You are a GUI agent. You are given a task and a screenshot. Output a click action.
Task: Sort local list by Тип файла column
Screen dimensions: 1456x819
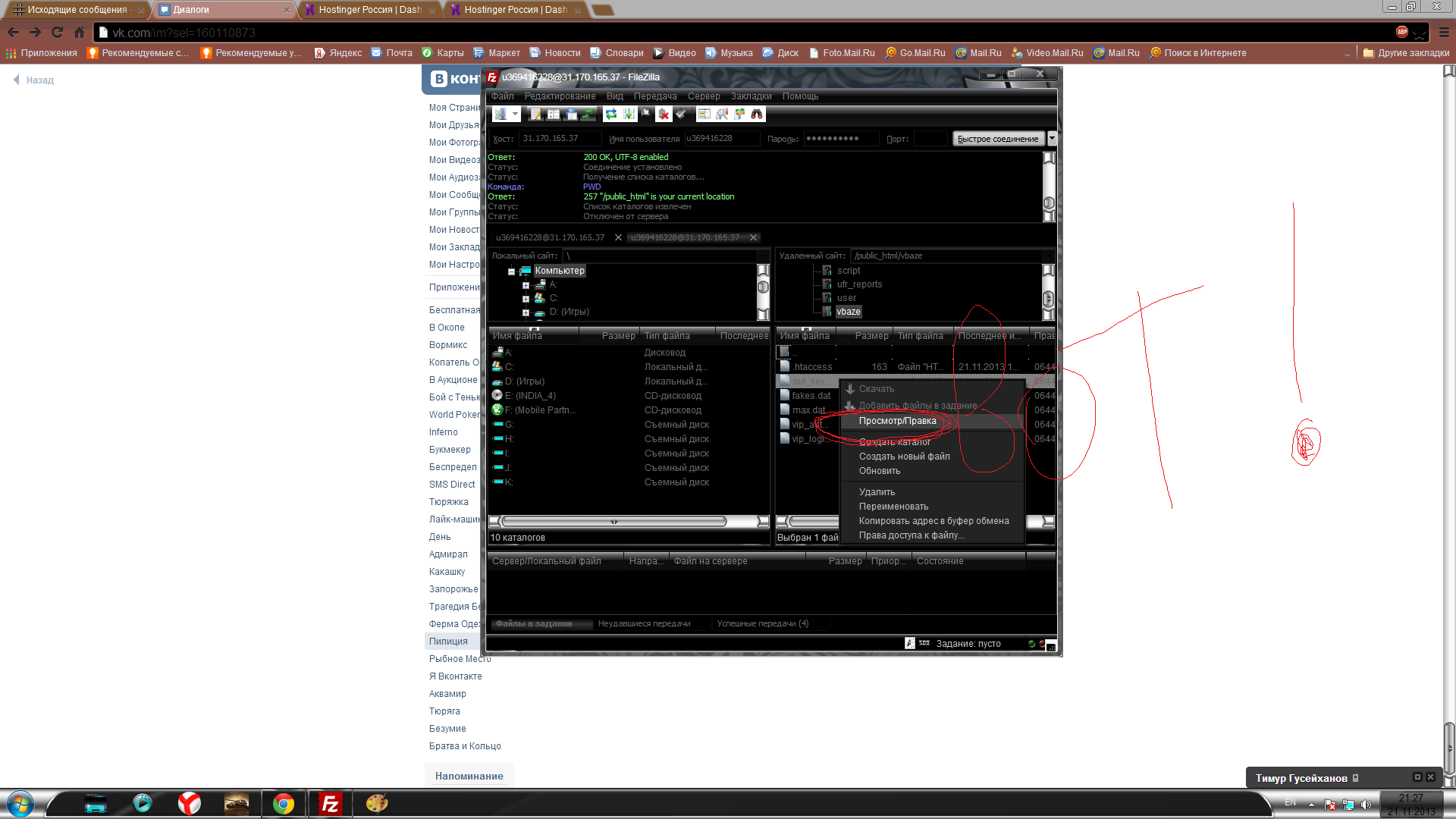click(x=676, y=336)
